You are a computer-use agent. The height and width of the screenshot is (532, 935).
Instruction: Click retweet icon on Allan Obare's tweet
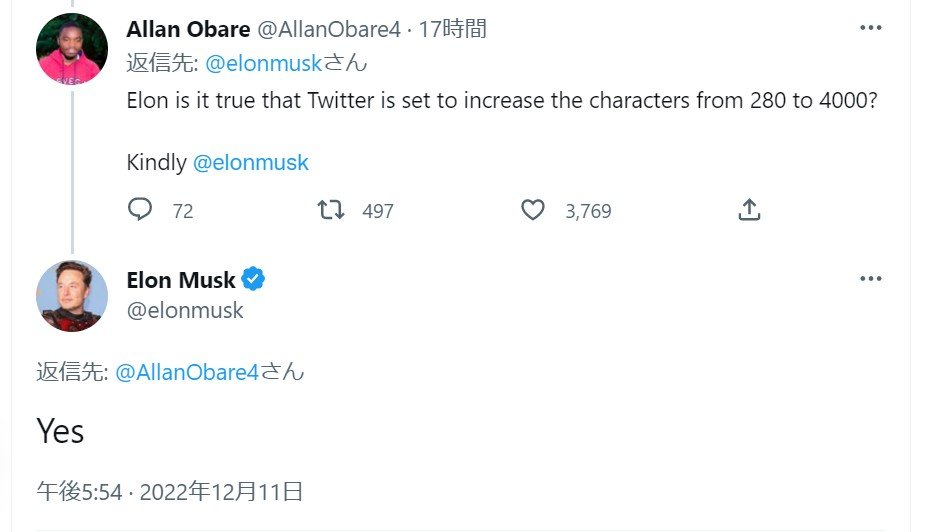click(x=331, y=210)
